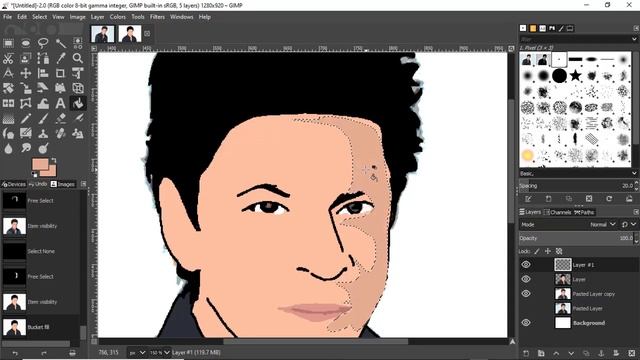Lower the layer with down arrow
Screen dimensions: 640x360
[571, 353]
